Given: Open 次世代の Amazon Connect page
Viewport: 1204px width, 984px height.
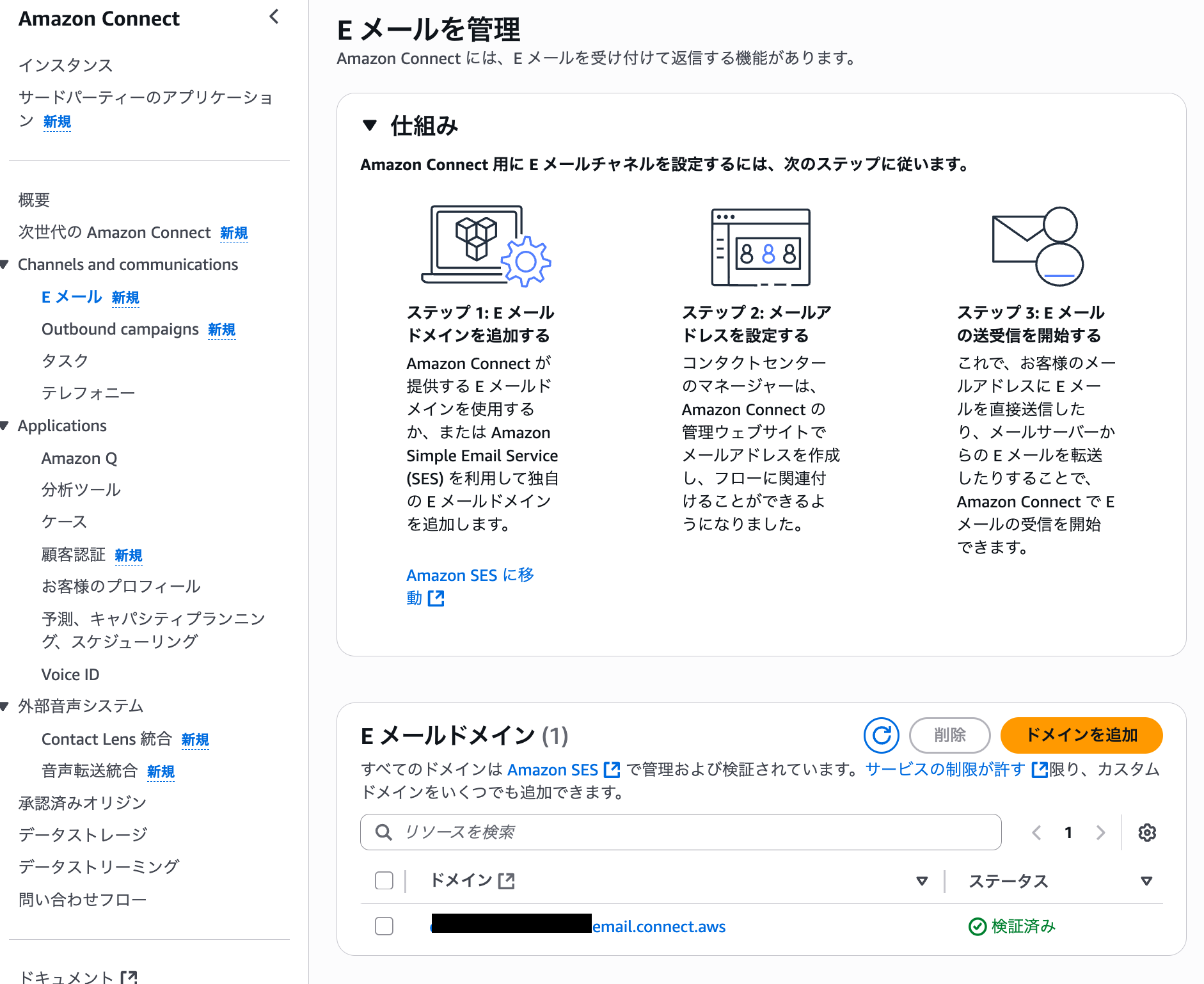Looking at the screenshot, I should point(115,232).
